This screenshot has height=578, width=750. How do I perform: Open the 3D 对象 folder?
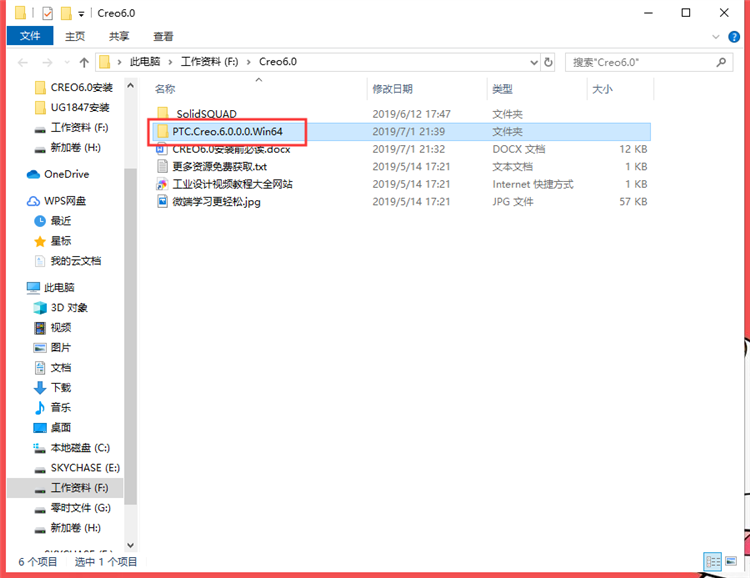point(69,308)
